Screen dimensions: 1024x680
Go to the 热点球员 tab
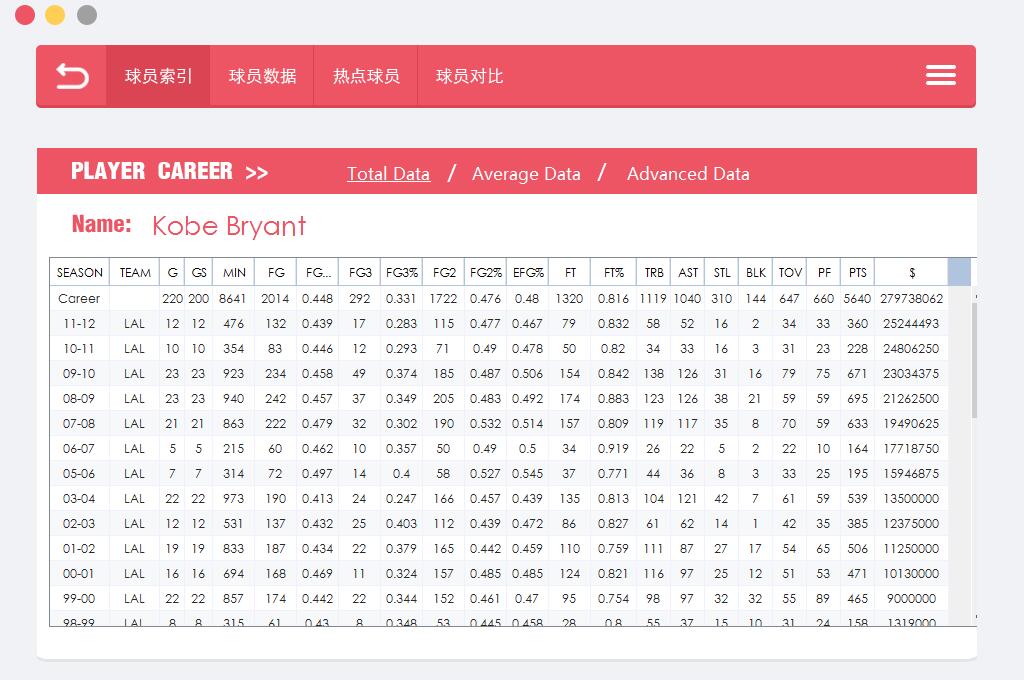[x=366, y=76]
